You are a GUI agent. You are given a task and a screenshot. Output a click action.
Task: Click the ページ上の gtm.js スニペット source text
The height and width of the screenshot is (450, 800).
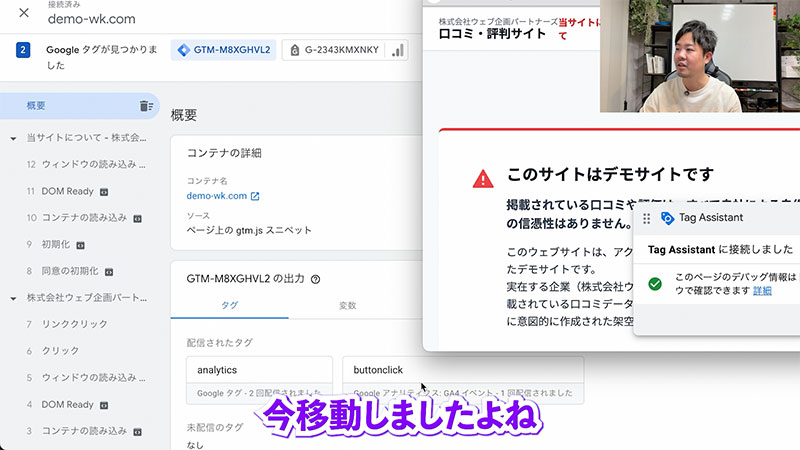(249, 230)
